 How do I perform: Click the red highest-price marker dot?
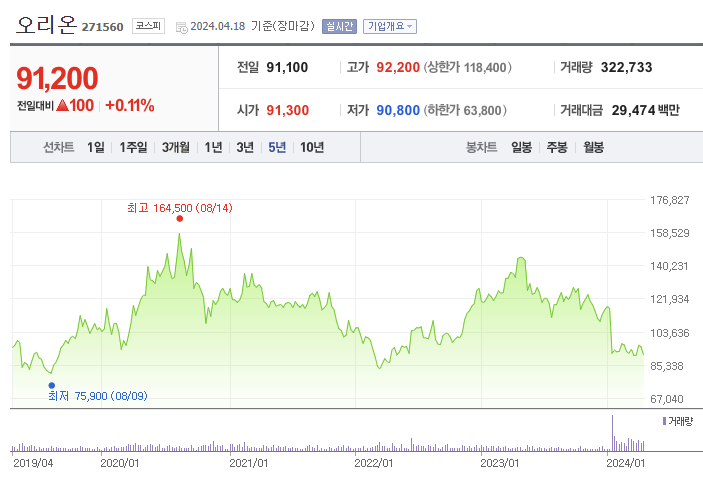[179, 219]
